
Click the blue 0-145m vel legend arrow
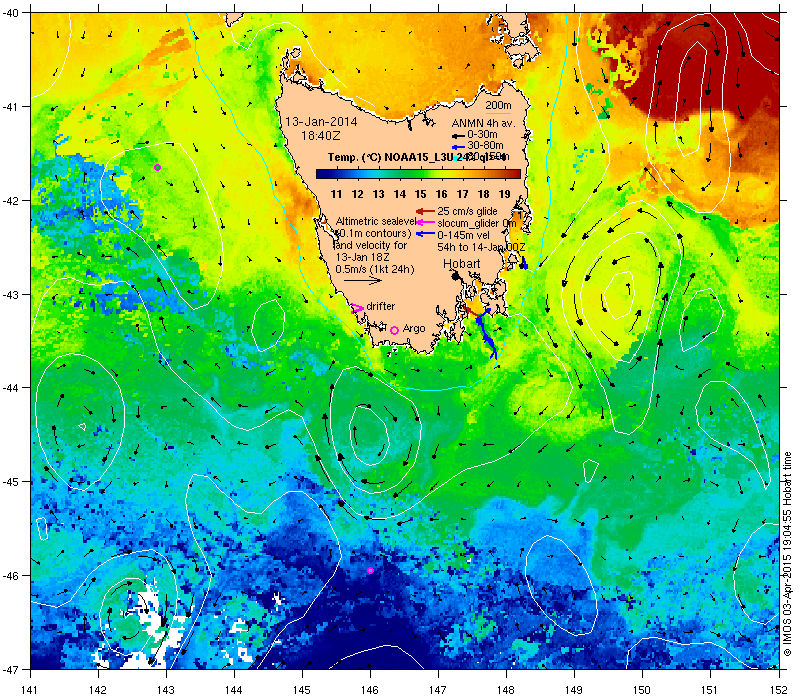425,235
